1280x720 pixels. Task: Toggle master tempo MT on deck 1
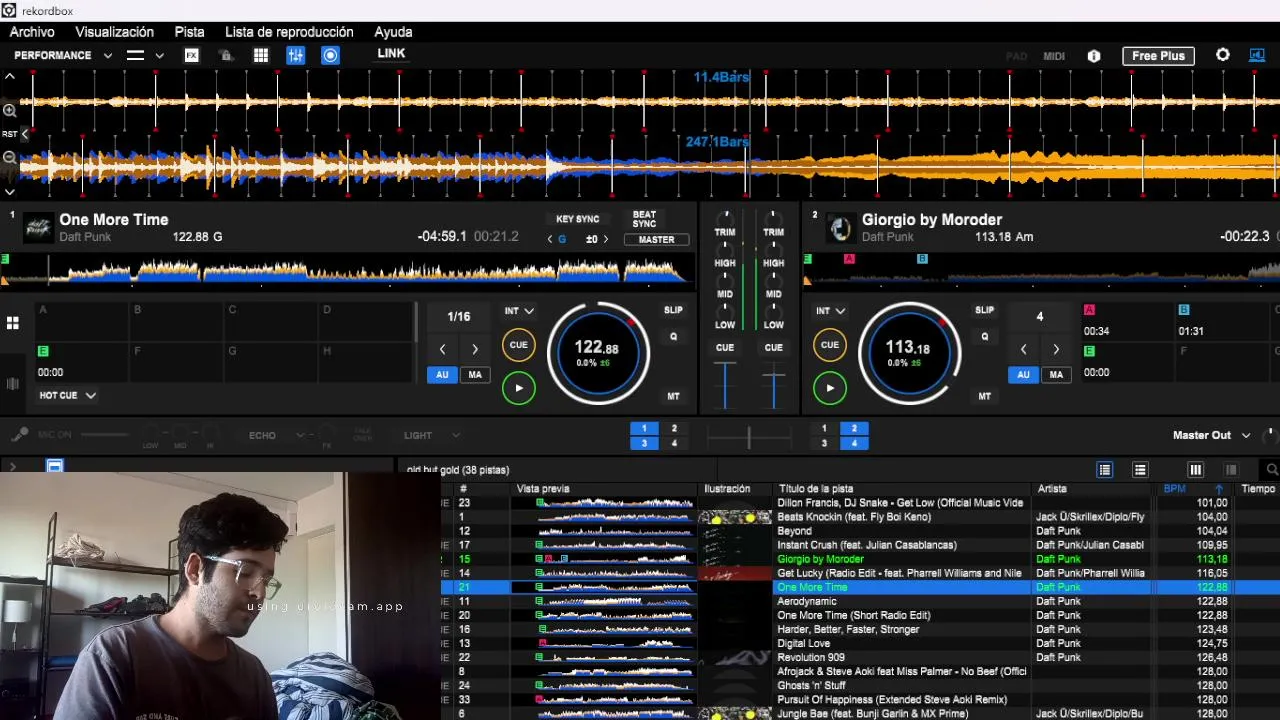673,397
